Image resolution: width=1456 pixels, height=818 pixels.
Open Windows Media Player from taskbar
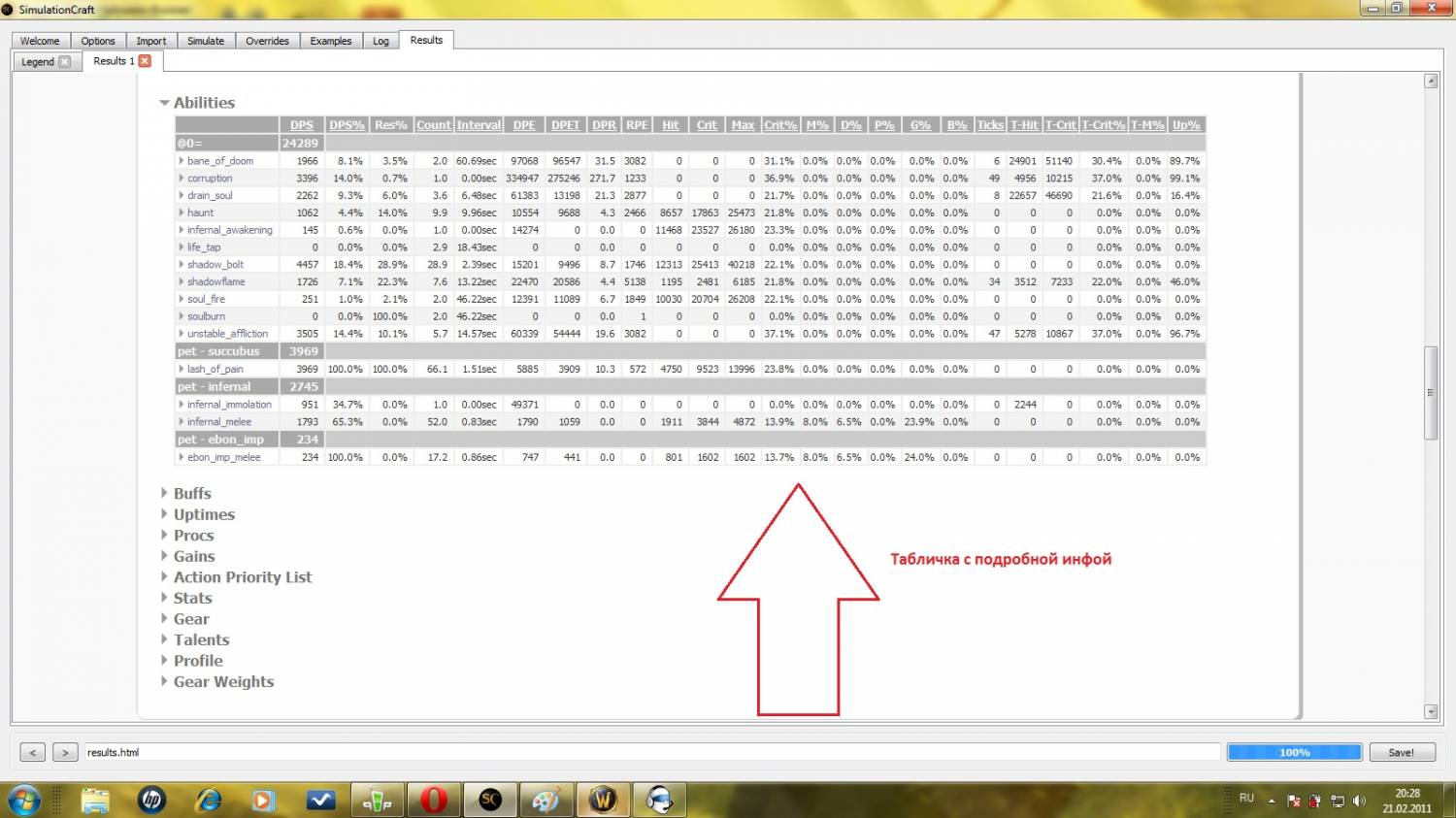(x=263, y=801)
